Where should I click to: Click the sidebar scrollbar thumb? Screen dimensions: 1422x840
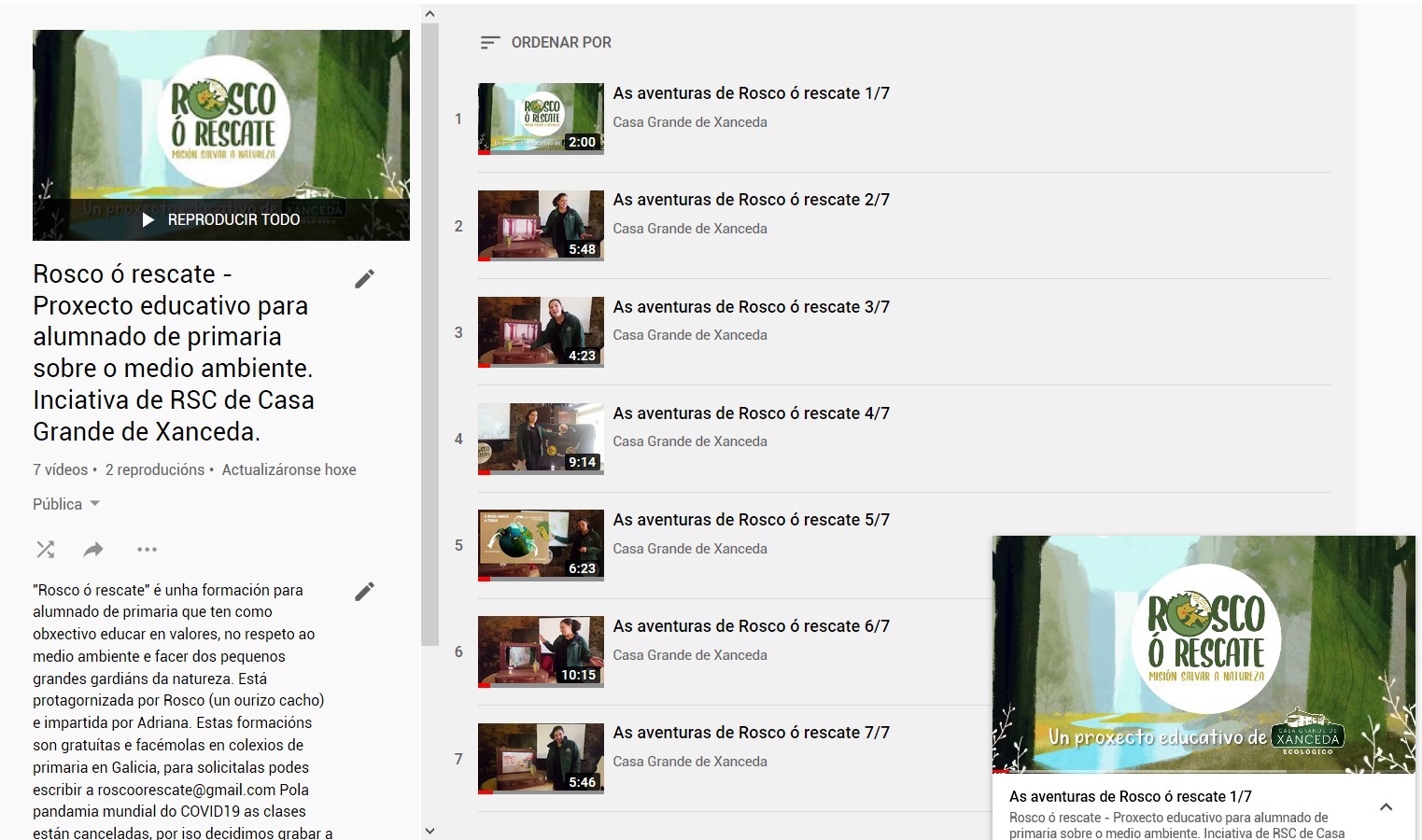(x=429, y=334)
